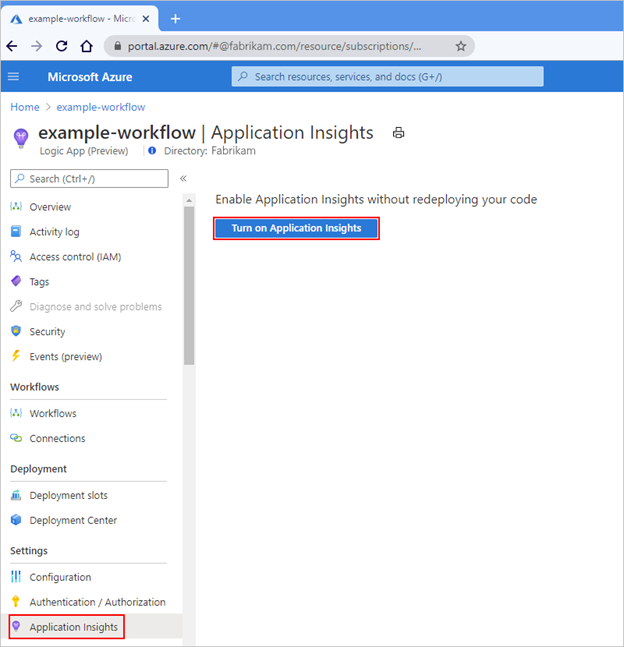Focus the Azure global search box

(x=388, y=76)
